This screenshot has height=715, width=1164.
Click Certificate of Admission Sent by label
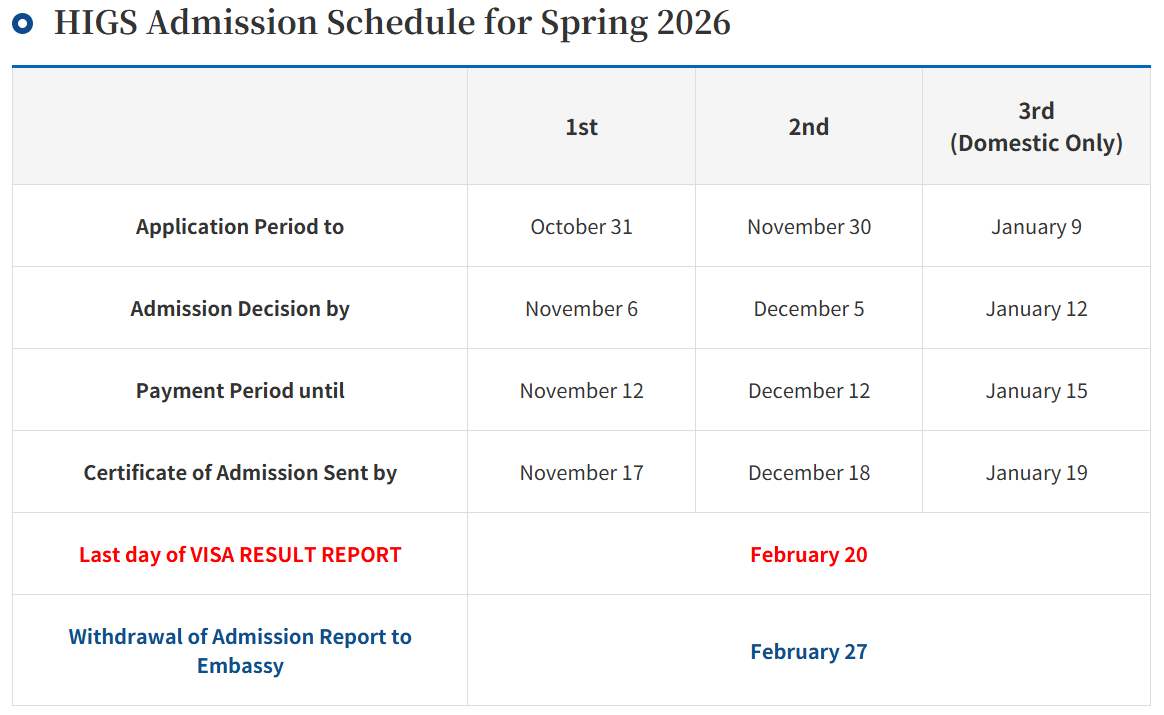point(240,473)
